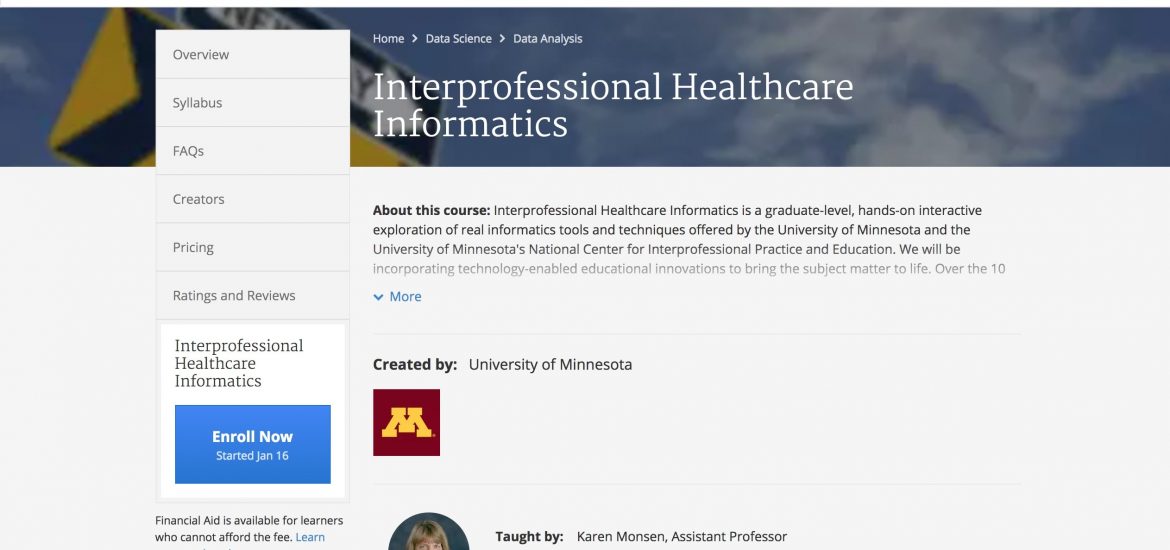Select instructor name Karen Monsen, Assistant Professor
Screen dimensions: 1170x550
point(682,537)
